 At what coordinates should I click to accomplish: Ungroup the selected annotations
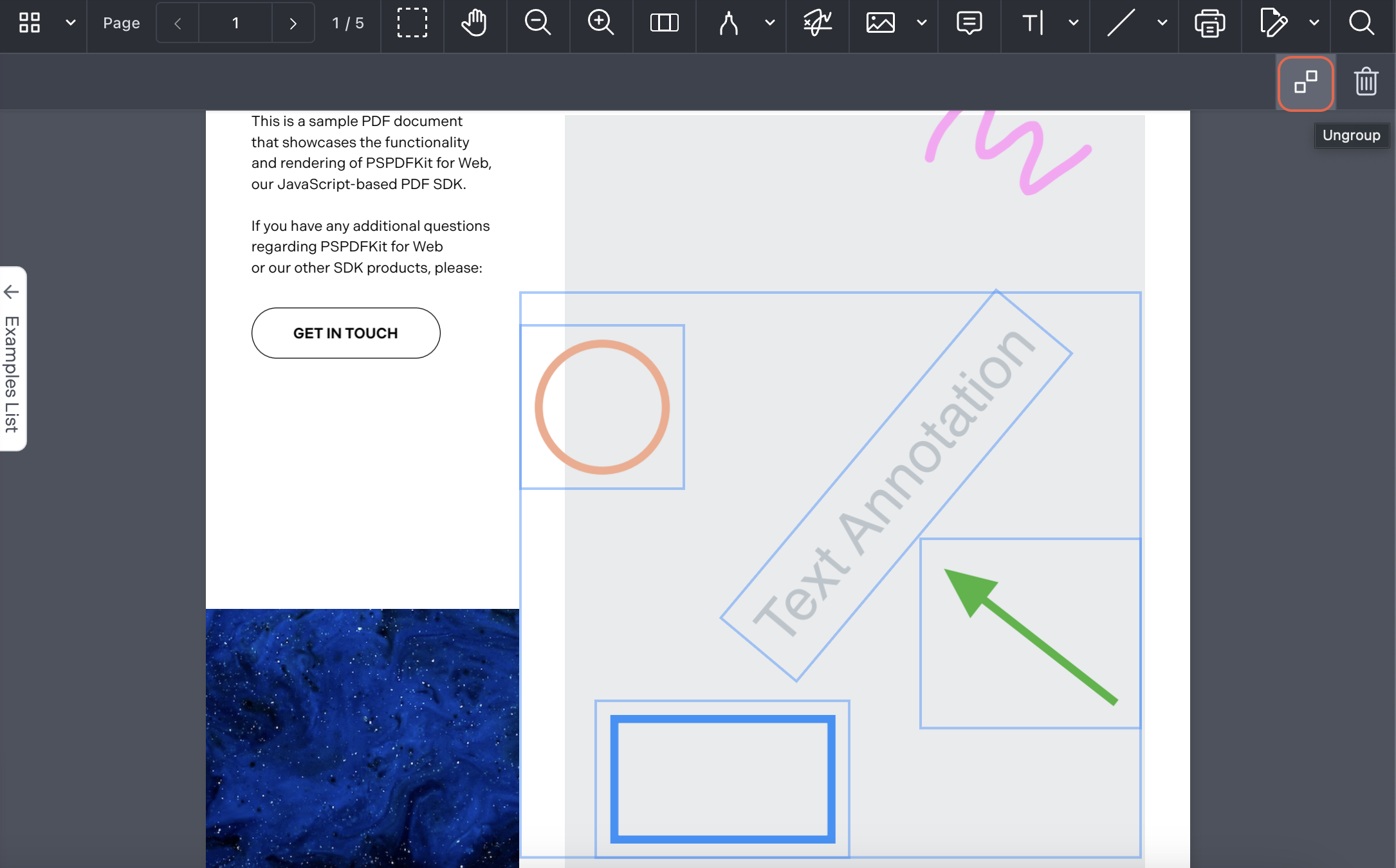pyautogui.click(x=1305, y=82)
